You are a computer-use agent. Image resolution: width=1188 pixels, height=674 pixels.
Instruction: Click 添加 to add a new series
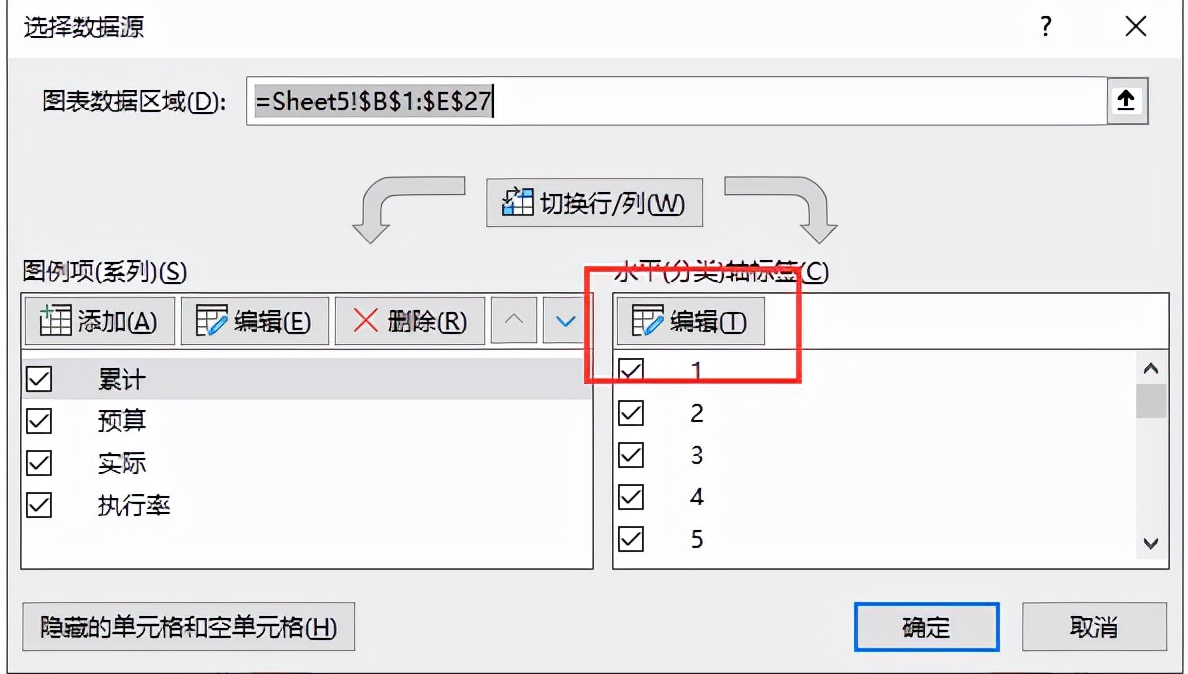100,321
